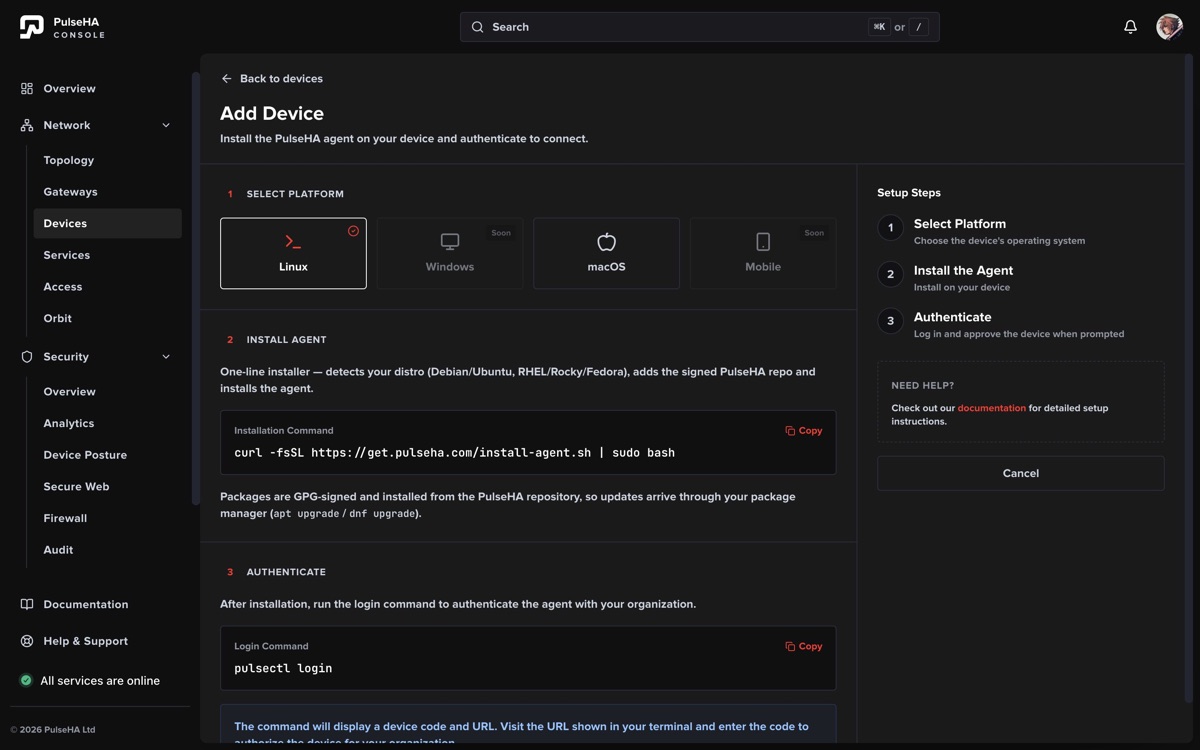Click the ⌘K shortcut badge
Image resolution: width=1200 pixels, height=750 pixels.
[879, 27]
